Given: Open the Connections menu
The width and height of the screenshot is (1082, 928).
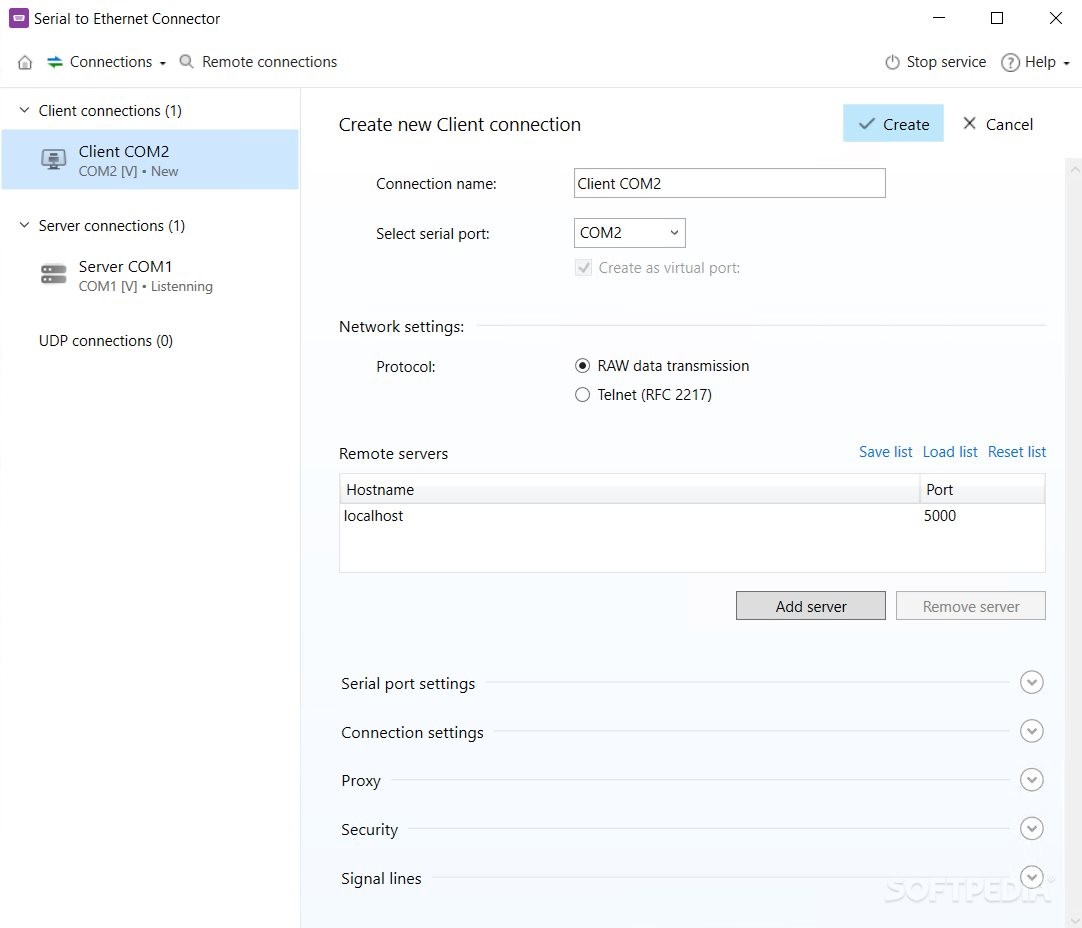Looking at the screenshot, I should click(107, 62).
